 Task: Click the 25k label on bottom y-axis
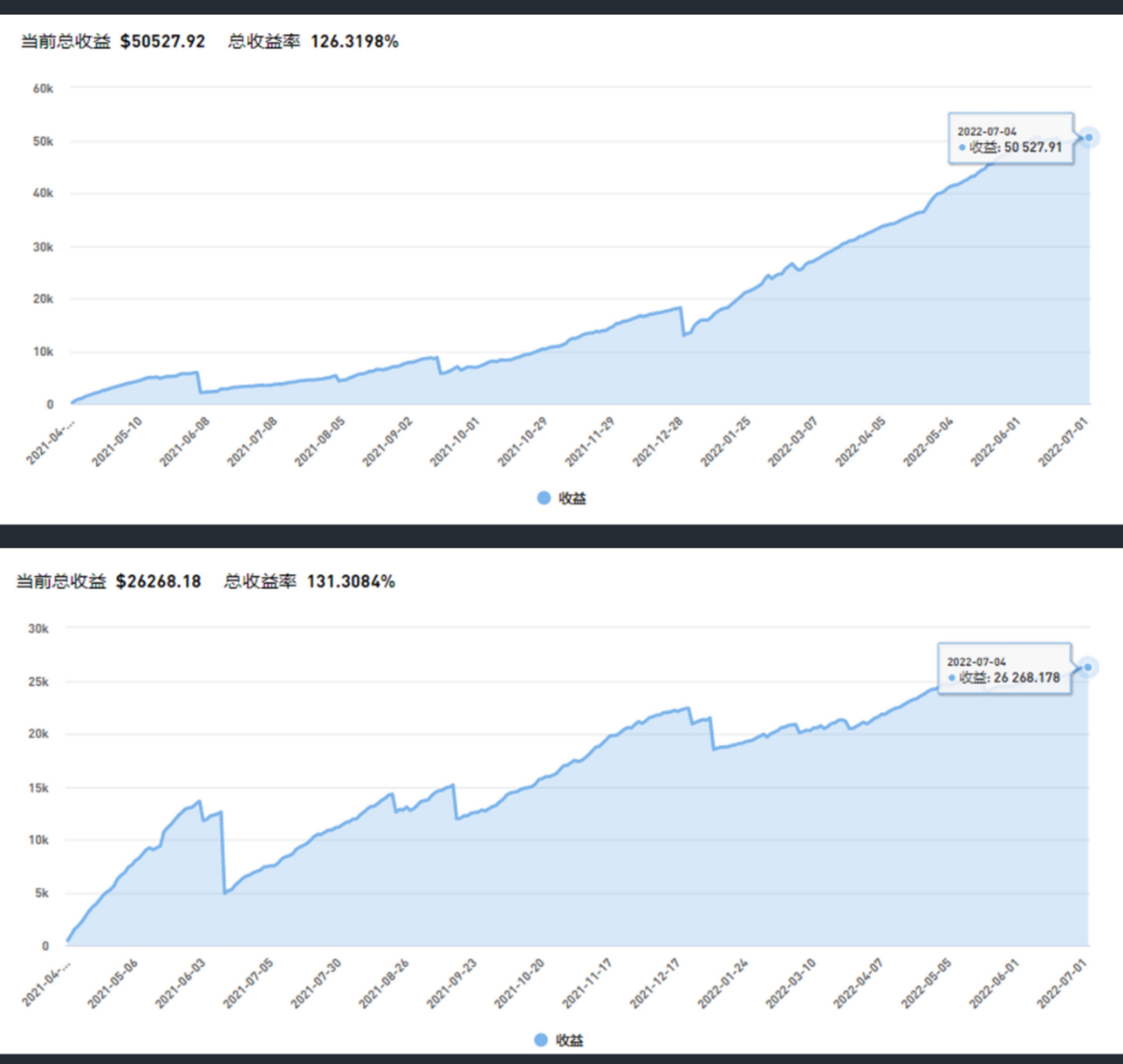tap(38, 681)
